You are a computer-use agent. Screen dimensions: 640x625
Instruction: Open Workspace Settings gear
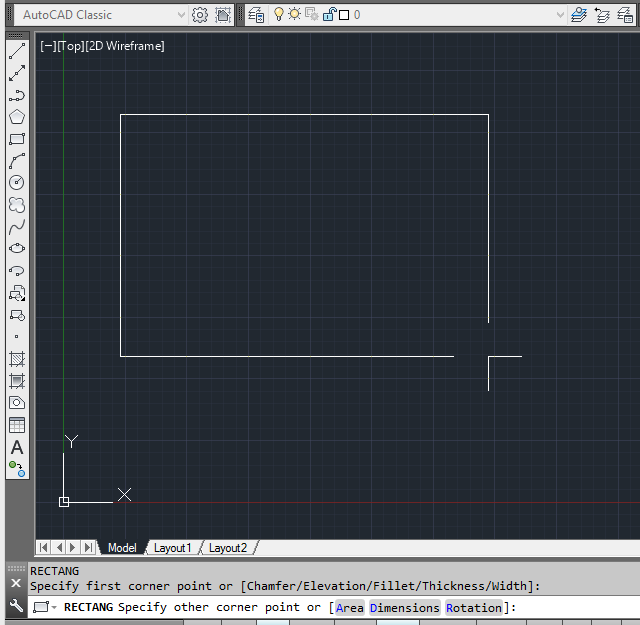[200, 15]
